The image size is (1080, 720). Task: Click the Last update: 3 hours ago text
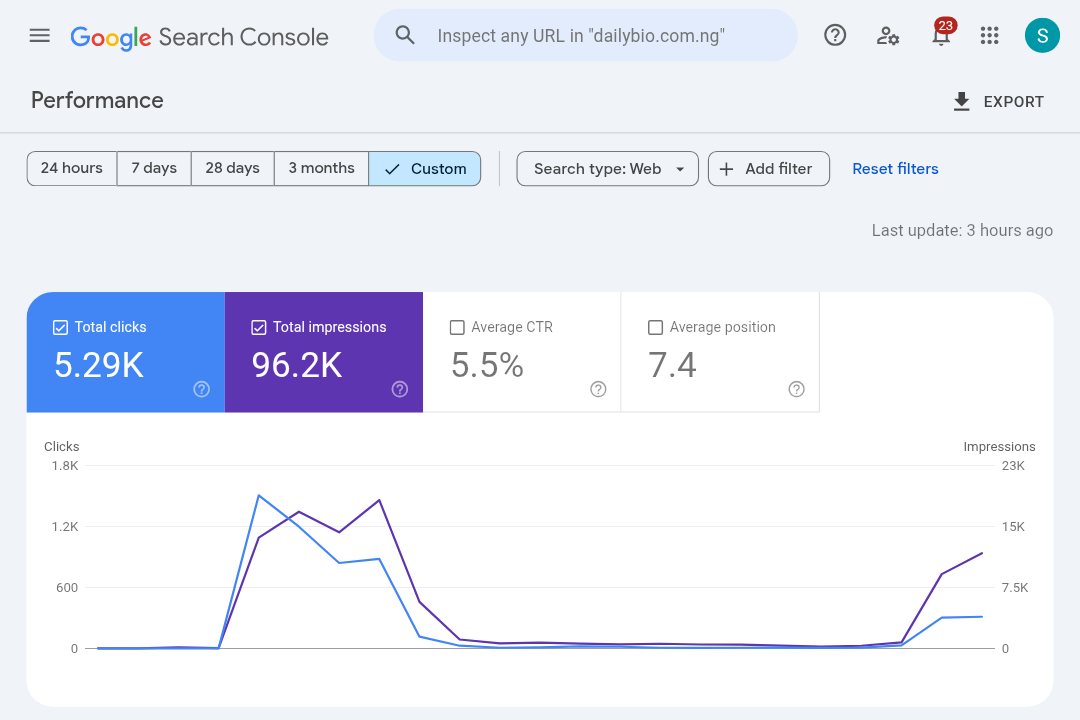[x=962, y=230]
